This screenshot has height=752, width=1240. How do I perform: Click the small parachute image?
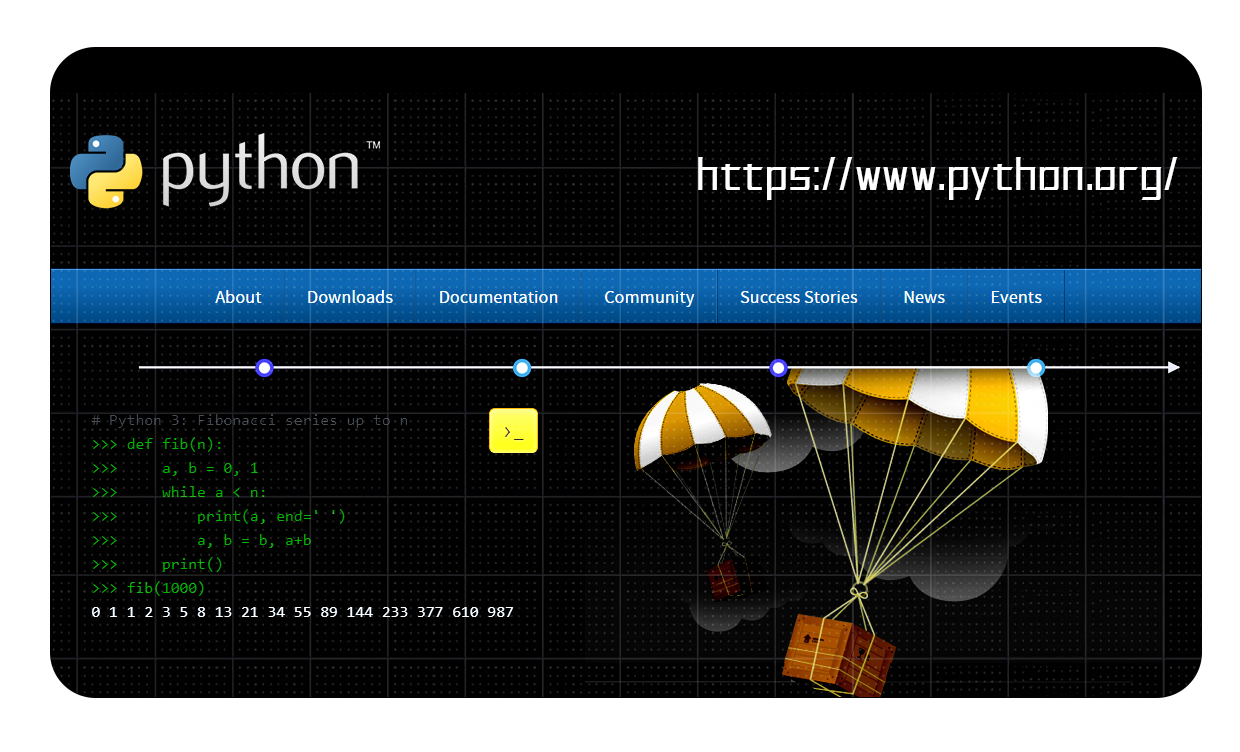point(702,427)
